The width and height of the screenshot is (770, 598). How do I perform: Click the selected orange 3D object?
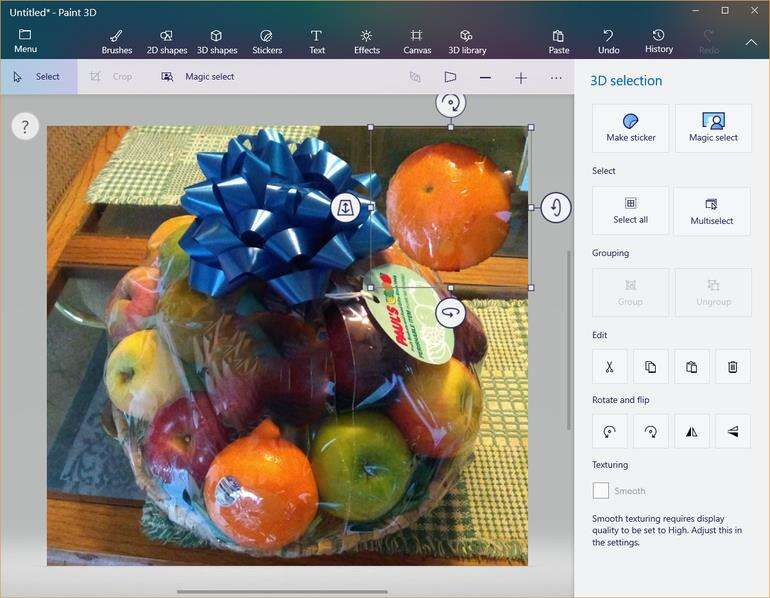click(450, 206)
